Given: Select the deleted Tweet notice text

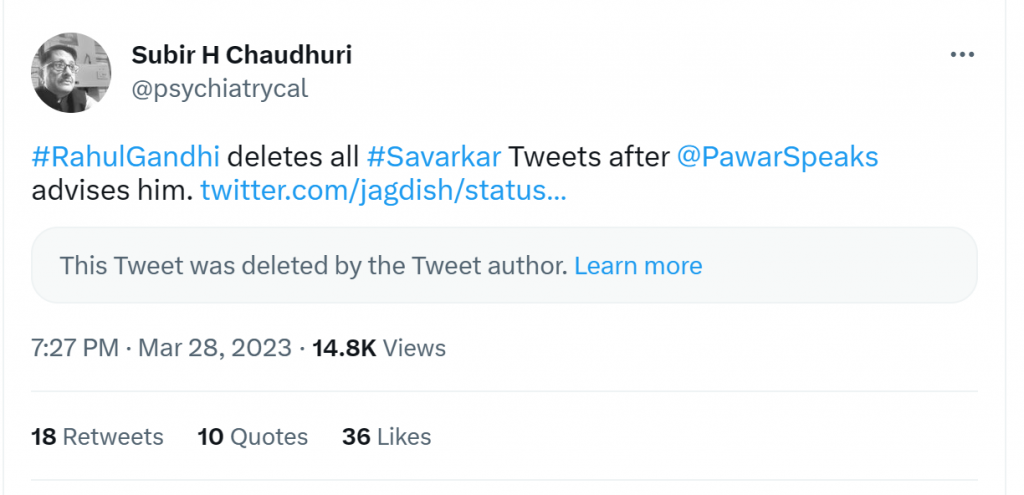Looking at the screenshot, I should [313, 266].
